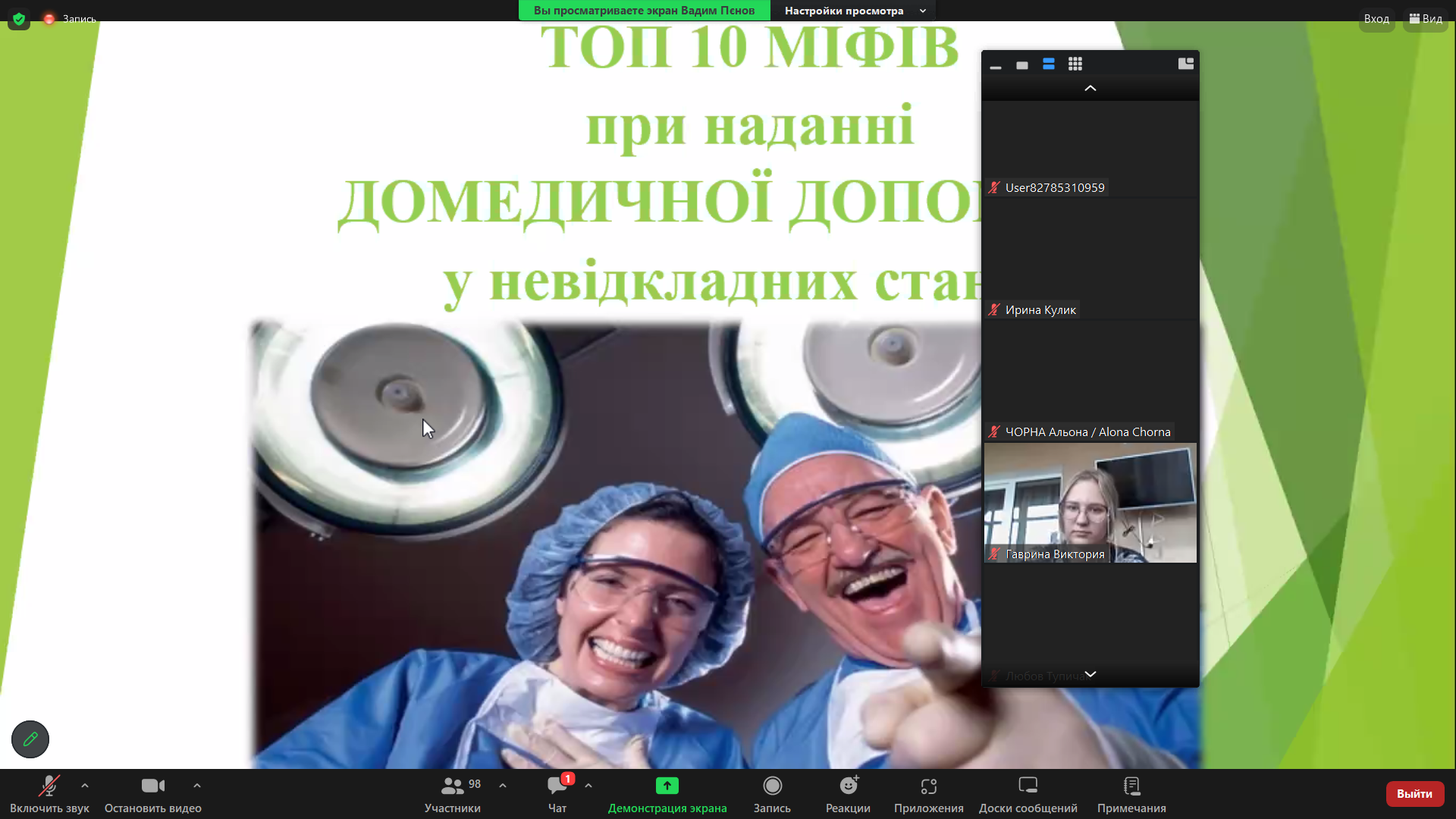Click the red Выйти leave button
Screen dimensions: 1456x819
pyautogui.click(x=1414, y=793)
